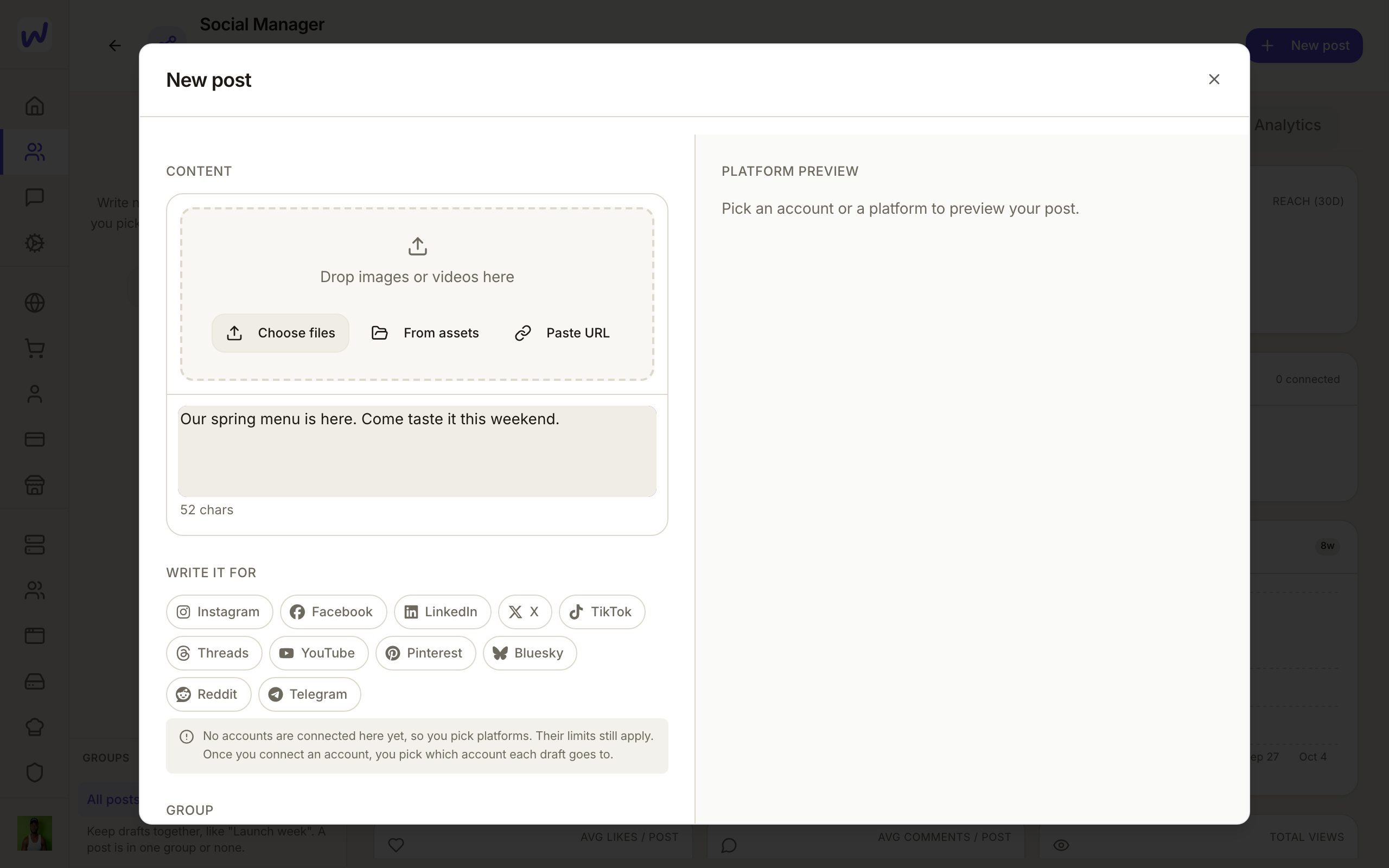This screenshot has width=1389, height=868.
Task: Click into the post text area
Action: (x=417, y=451)
